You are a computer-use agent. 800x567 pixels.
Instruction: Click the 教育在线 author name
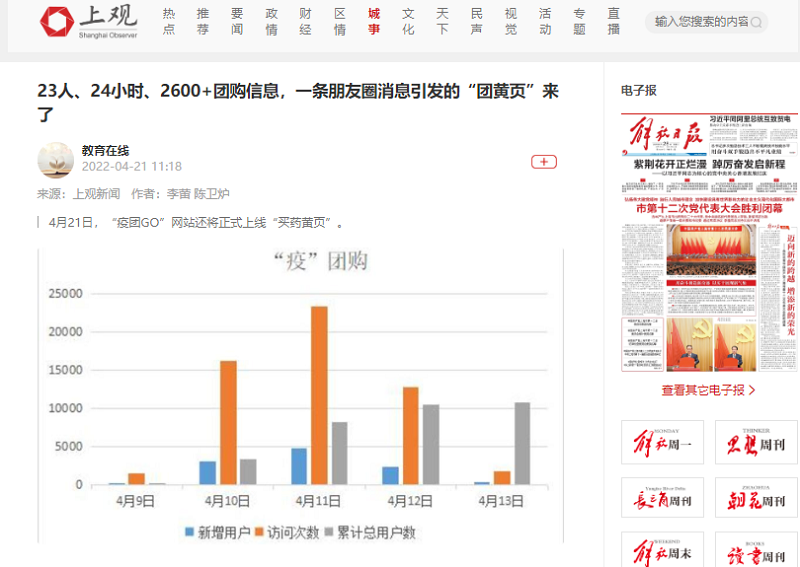(x=105, y=150)
